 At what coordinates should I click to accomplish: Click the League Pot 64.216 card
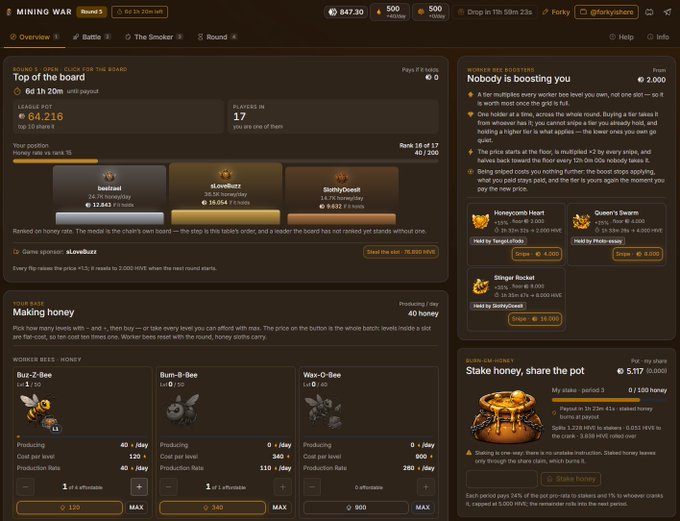pyautogui.click(x=118, y=116)
